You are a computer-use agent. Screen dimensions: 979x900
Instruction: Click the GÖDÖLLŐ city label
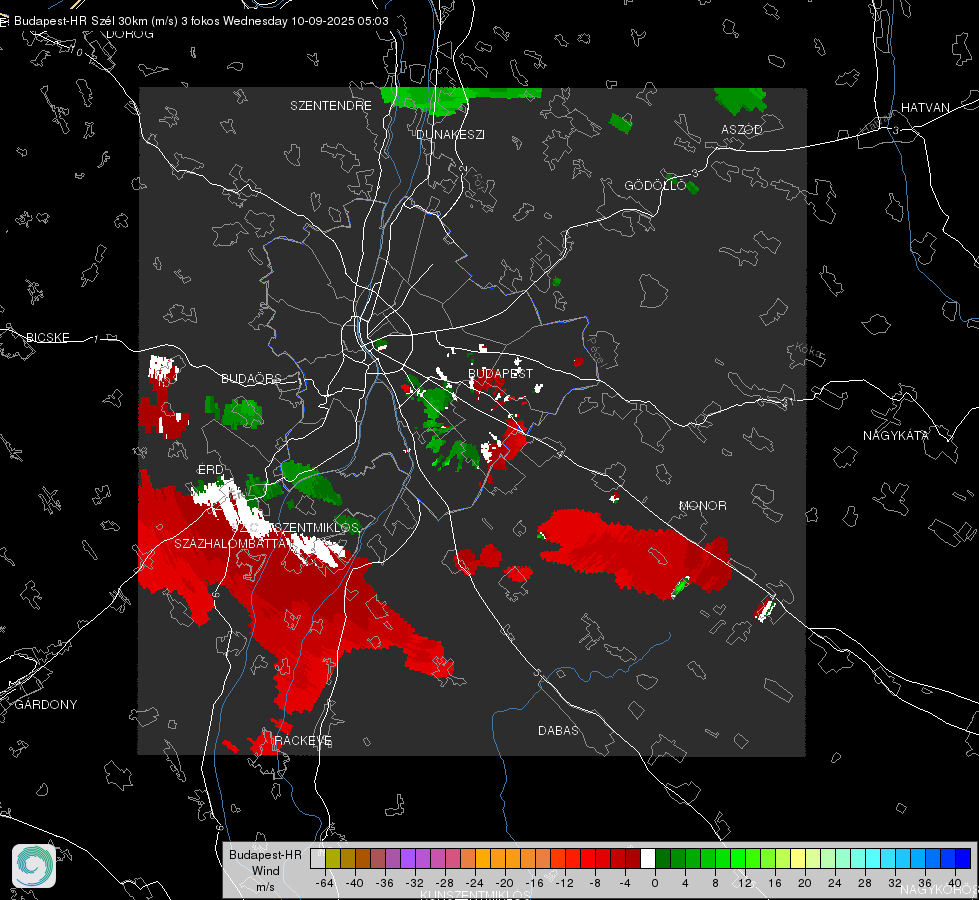655,185
